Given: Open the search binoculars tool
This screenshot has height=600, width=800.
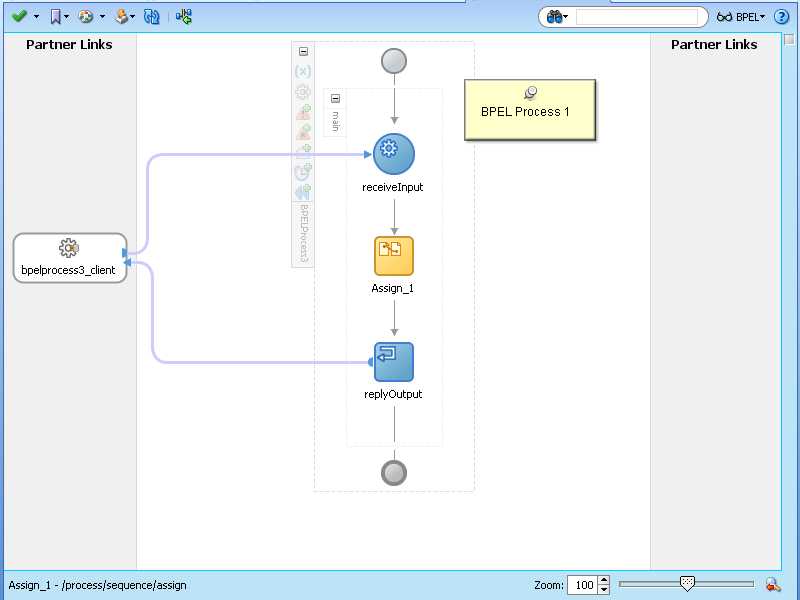Looking at the screenshot, I should click(553, 16).
